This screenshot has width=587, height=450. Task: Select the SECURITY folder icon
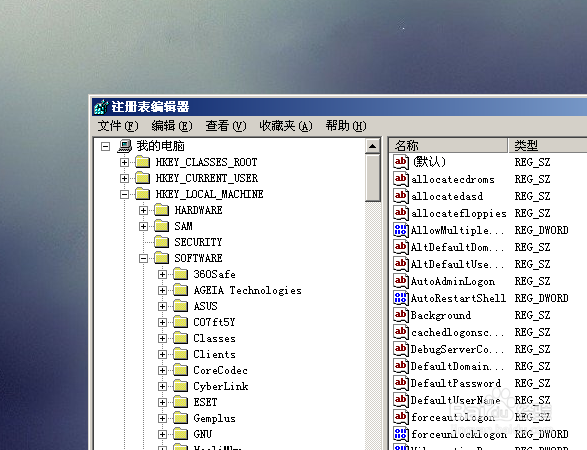(161, 242)
